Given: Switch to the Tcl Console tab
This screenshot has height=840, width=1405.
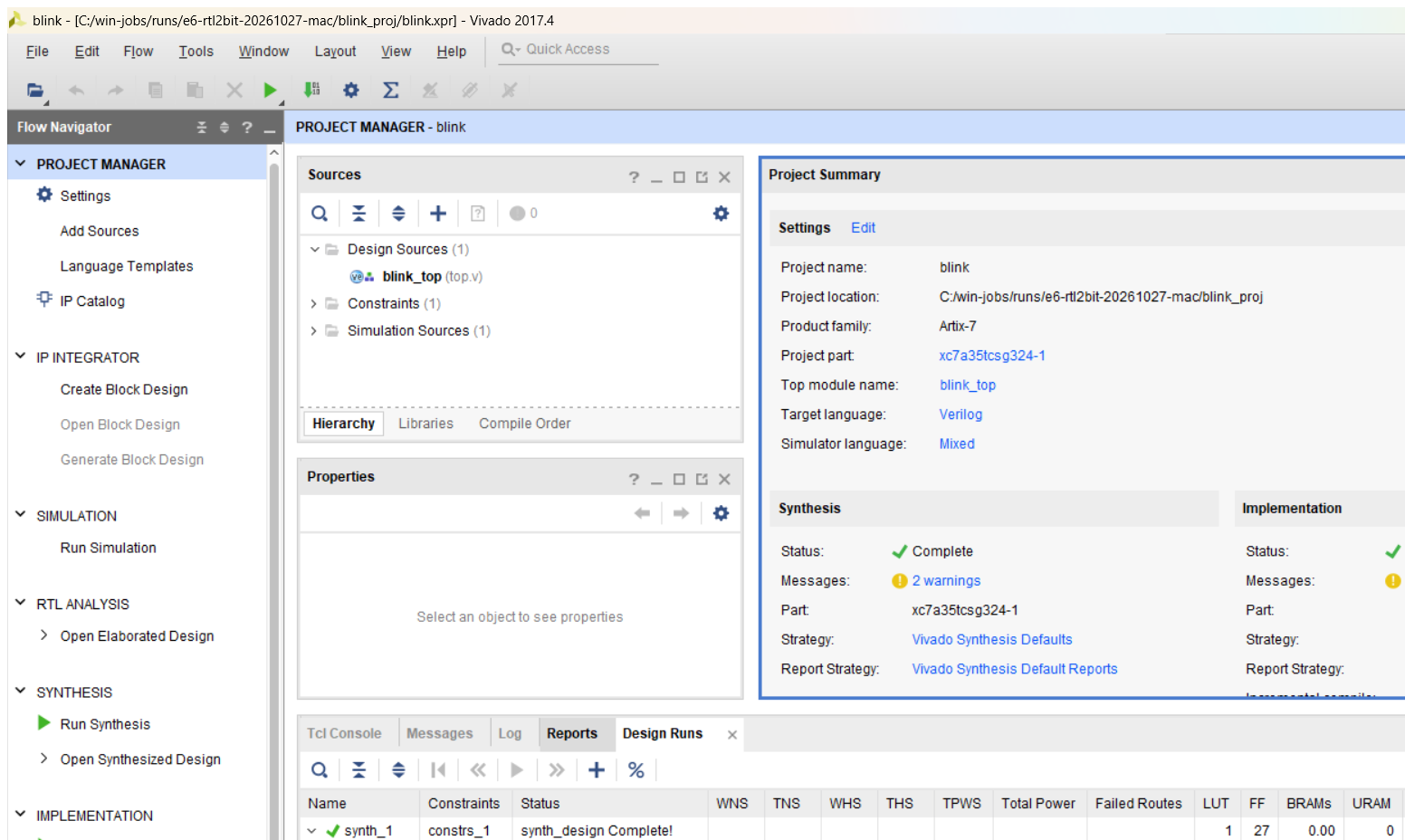Looking at the screenshot, I should point(344,733).
